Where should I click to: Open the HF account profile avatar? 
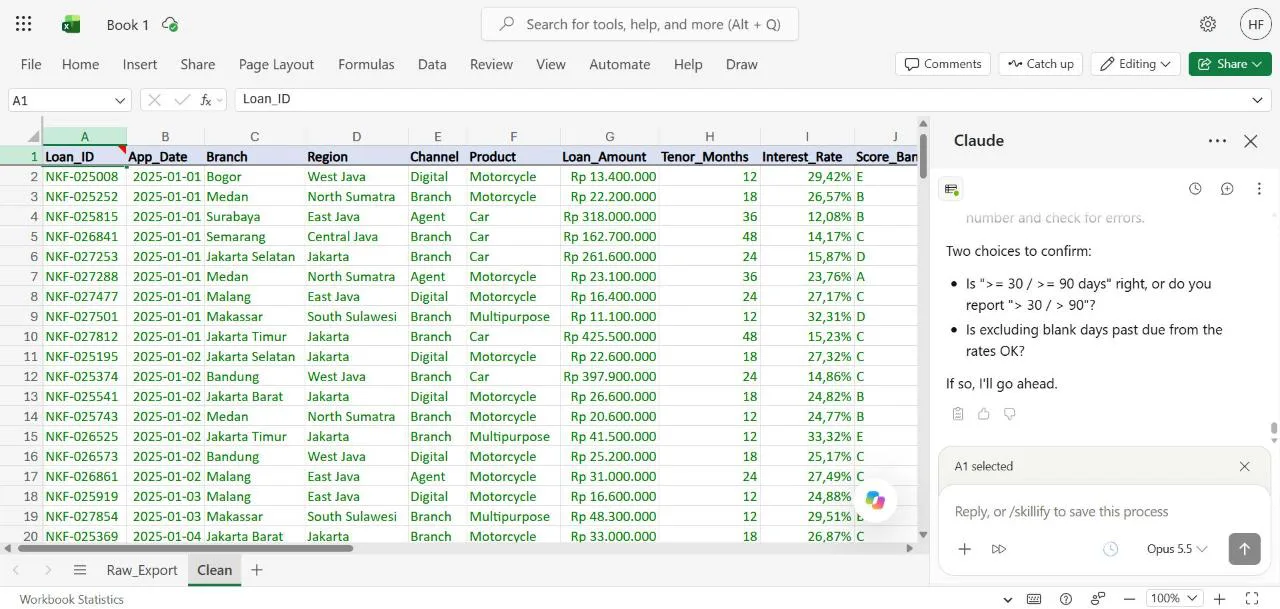(1256, 24)
